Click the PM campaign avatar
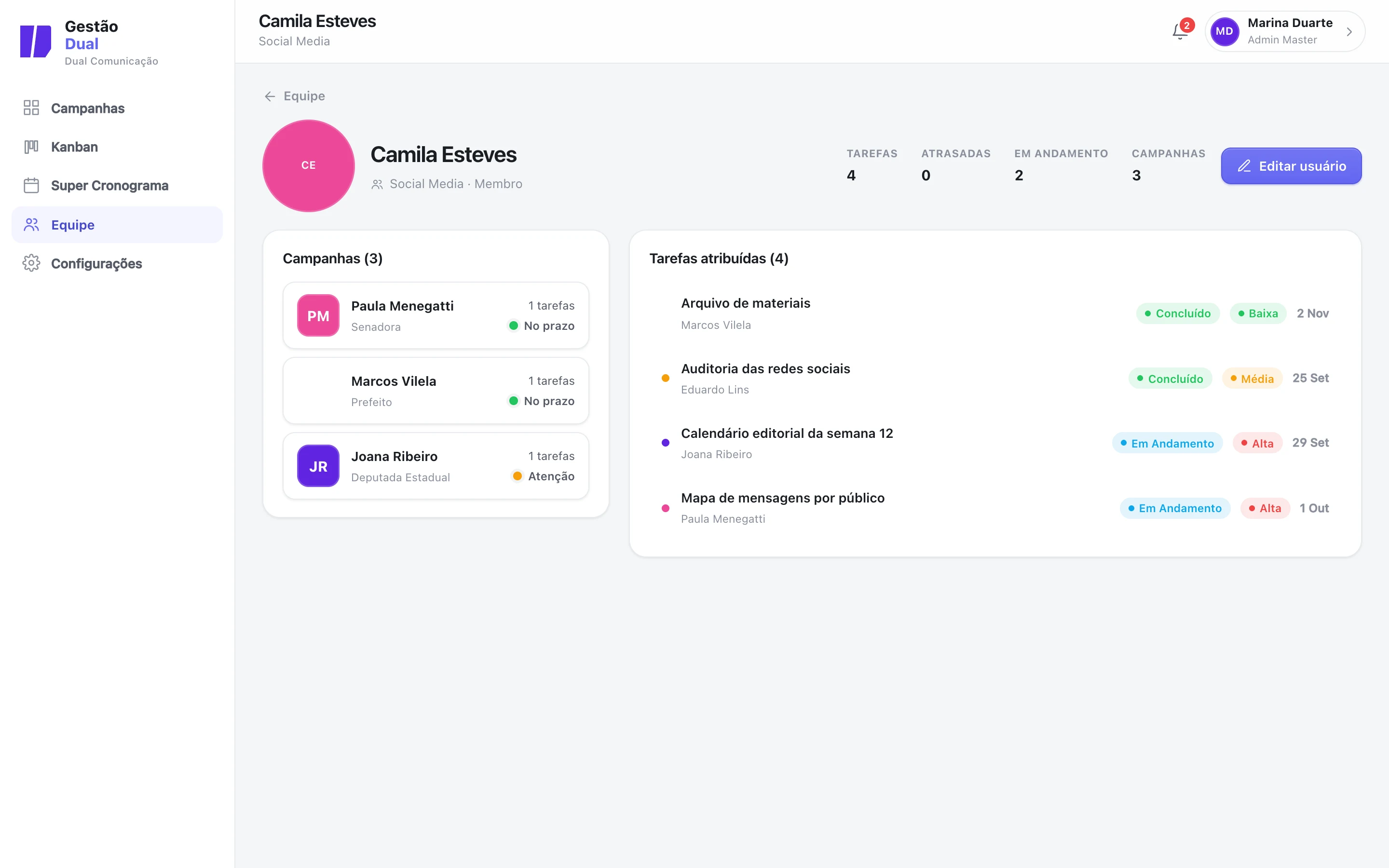The height and width of the screenshot is (868, 1389). (x=318, y=316)
